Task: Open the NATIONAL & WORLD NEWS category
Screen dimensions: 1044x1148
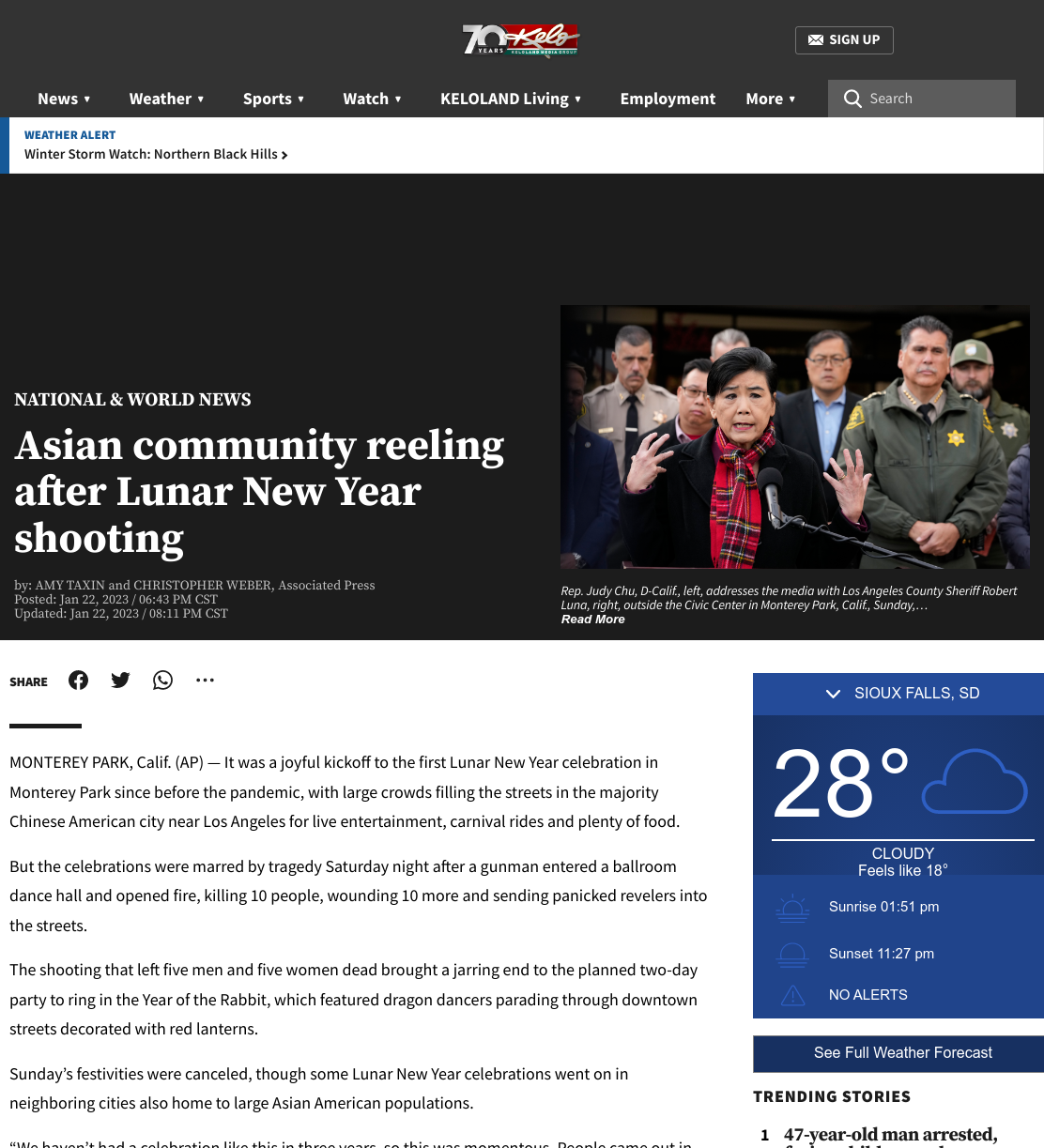Action: (x=132, y=400)
